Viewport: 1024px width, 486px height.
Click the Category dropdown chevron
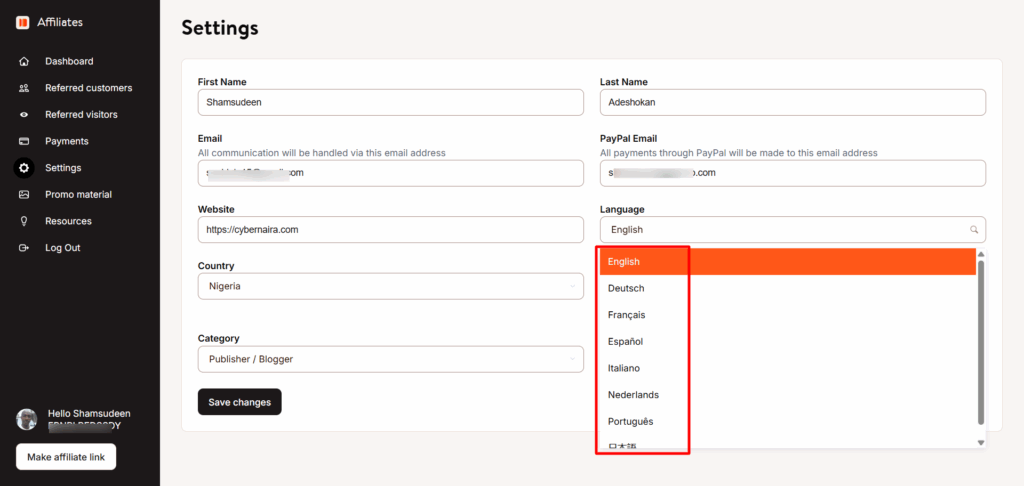[573, 359]
